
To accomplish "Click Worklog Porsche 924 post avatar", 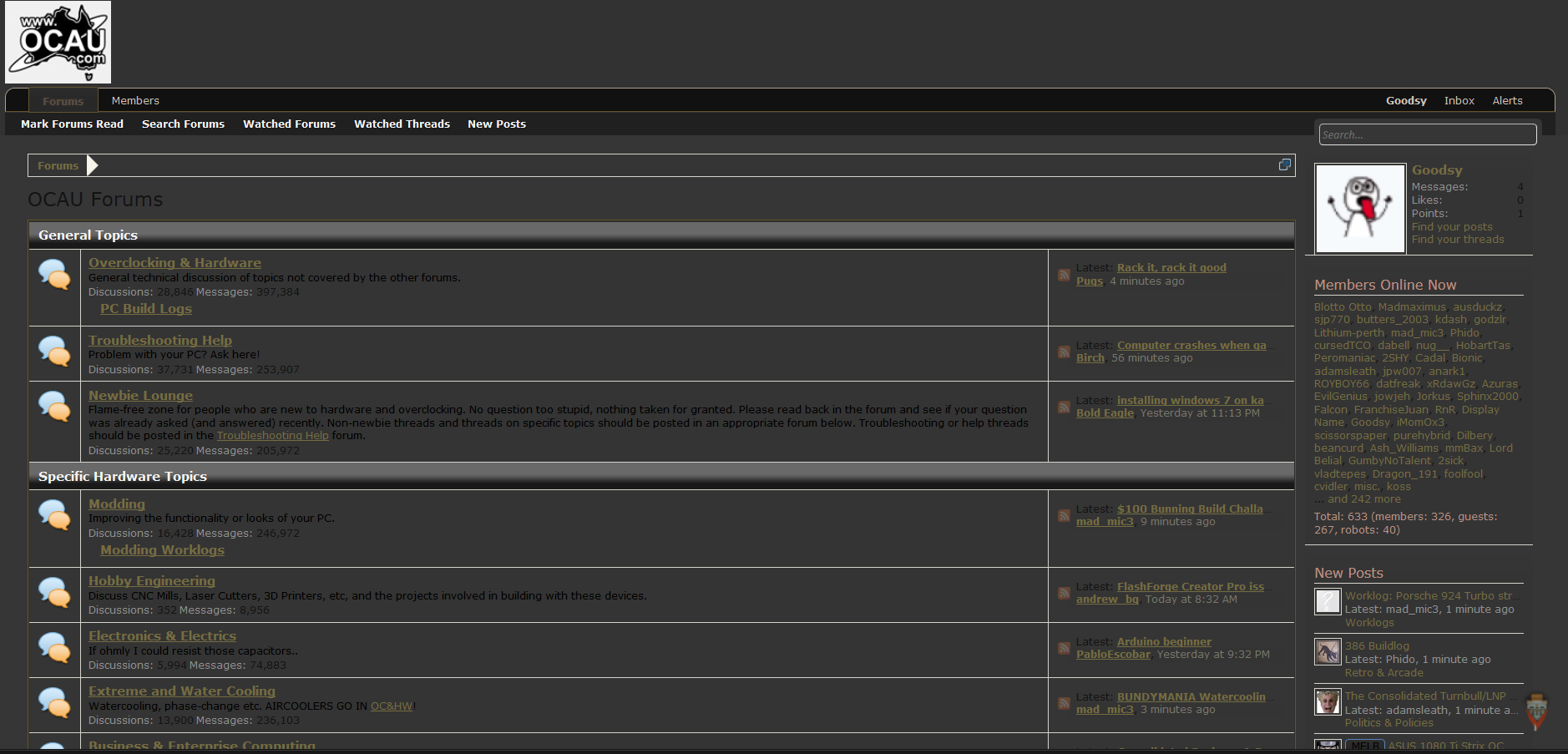I will (x=1328, y=601).
